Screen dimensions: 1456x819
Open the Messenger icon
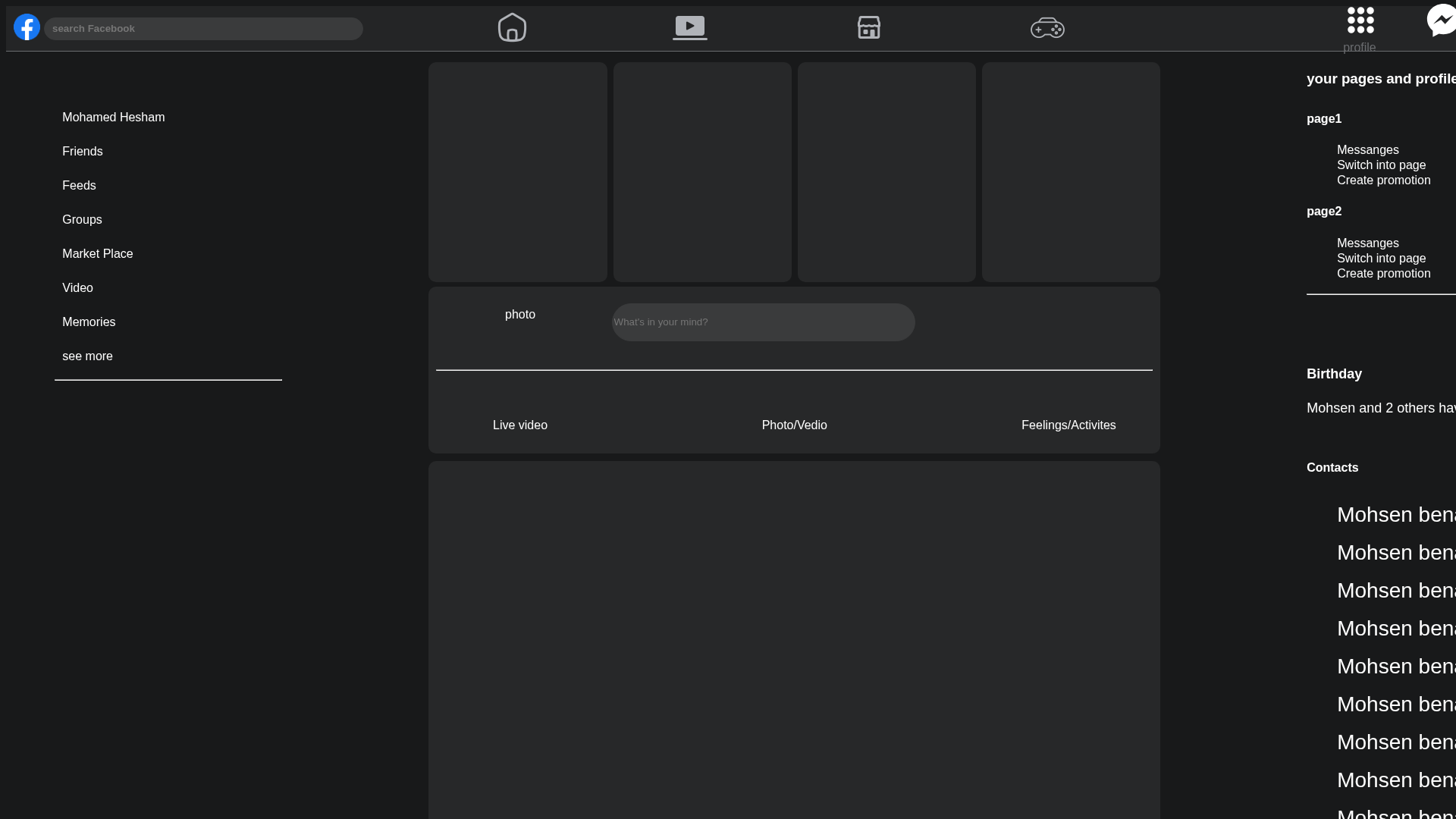[x=1441, y=20]
